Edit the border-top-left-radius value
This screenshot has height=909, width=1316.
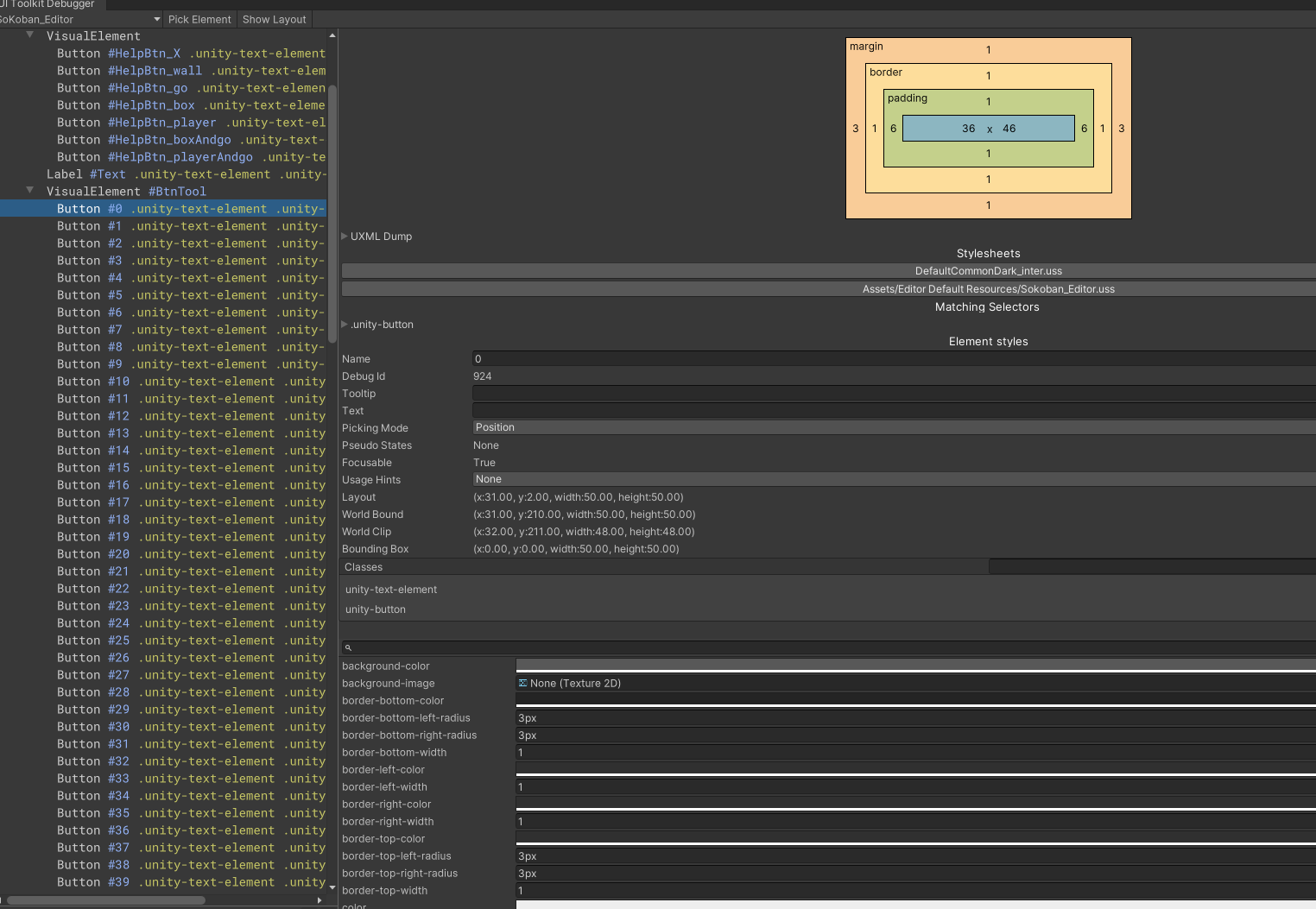click(916, 856)
